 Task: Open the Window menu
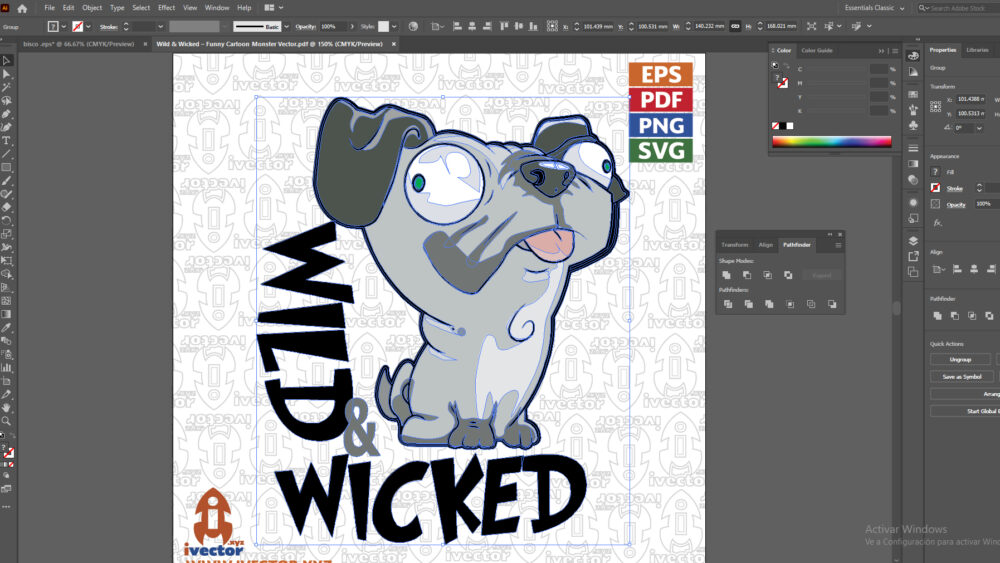217,8
